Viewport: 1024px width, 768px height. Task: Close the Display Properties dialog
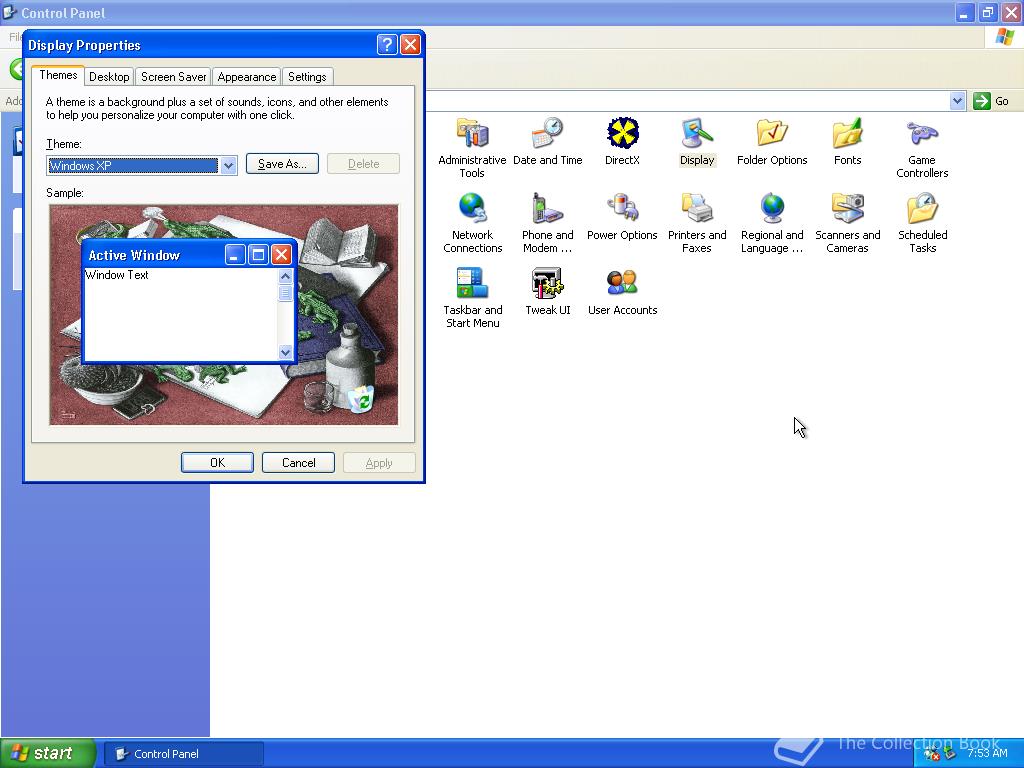click(x=410, y=44)
